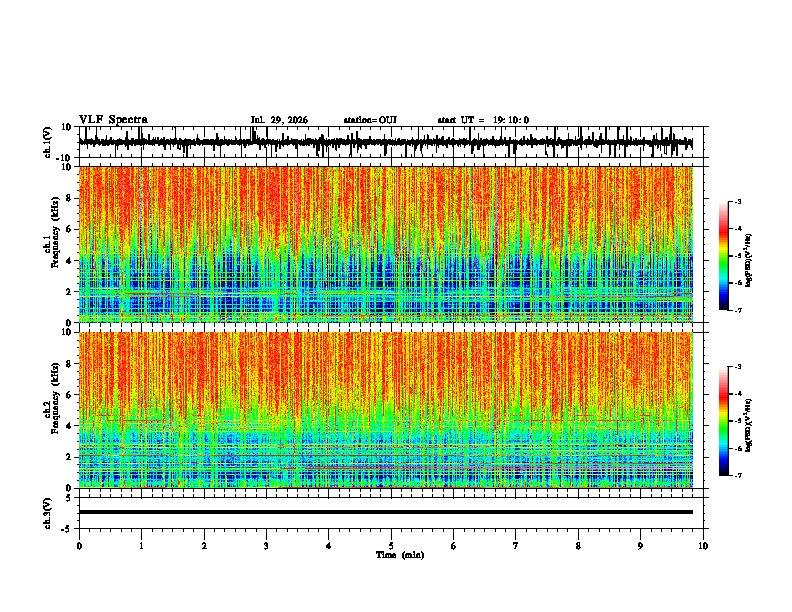792x612 pixels.
Task: Click the 5 tick on ch.3(V) axis
Action: (69, 498)
